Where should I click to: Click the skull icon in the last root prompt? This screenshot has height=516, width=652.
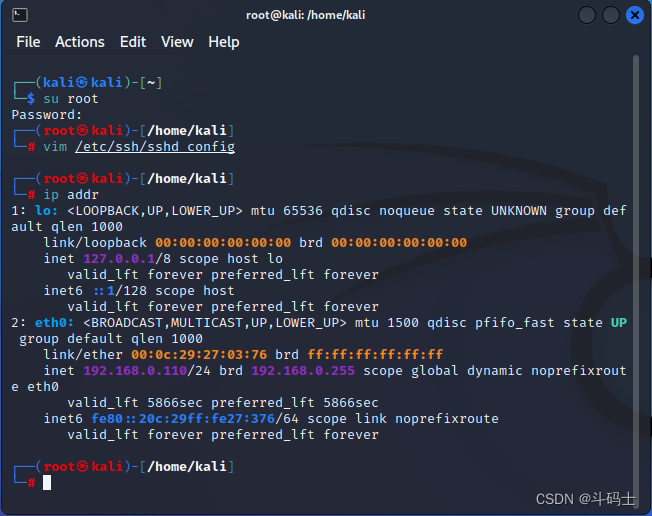click(82, 467)
